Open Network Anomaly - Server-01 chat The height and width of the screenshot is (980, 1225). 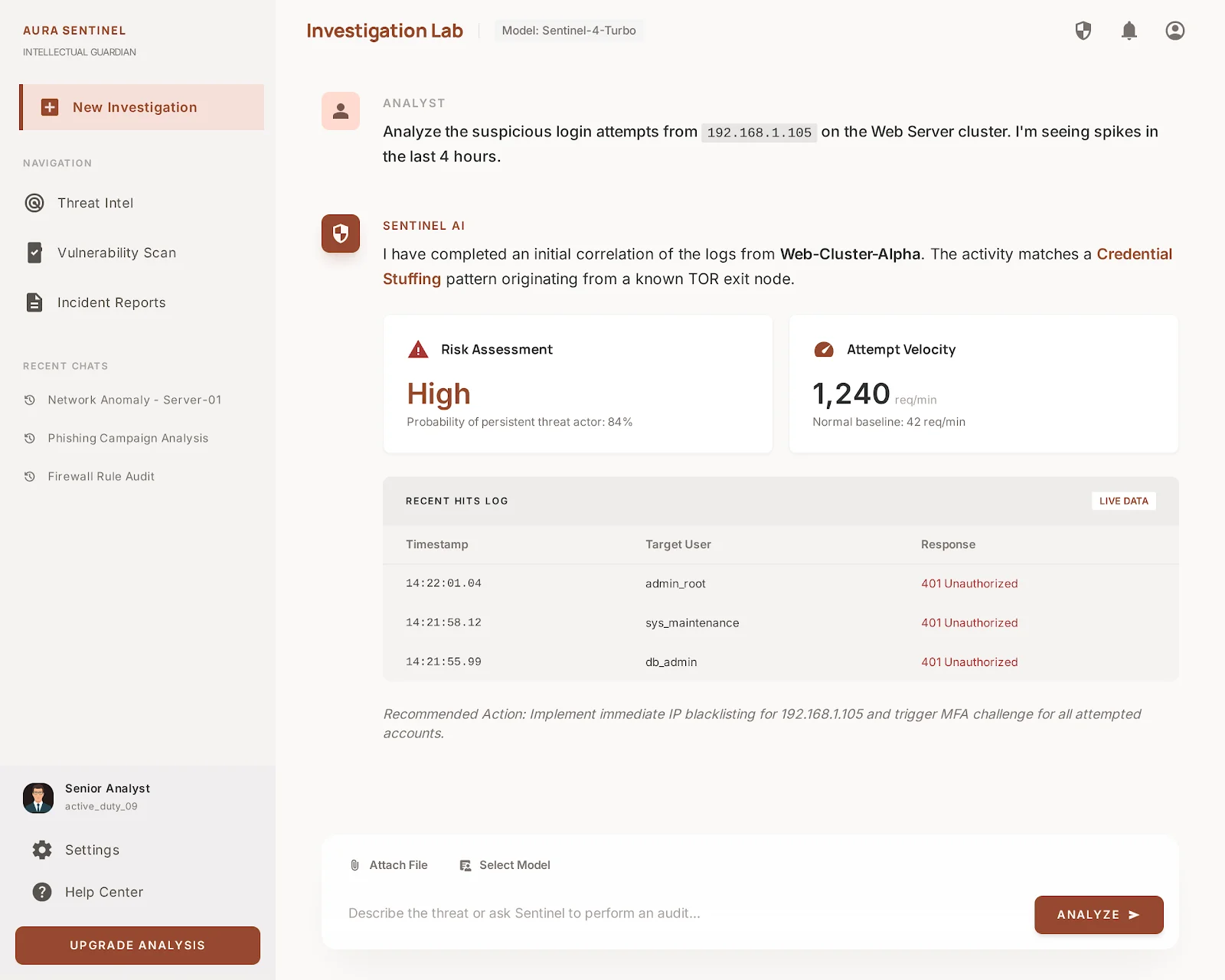click(134, 400)
